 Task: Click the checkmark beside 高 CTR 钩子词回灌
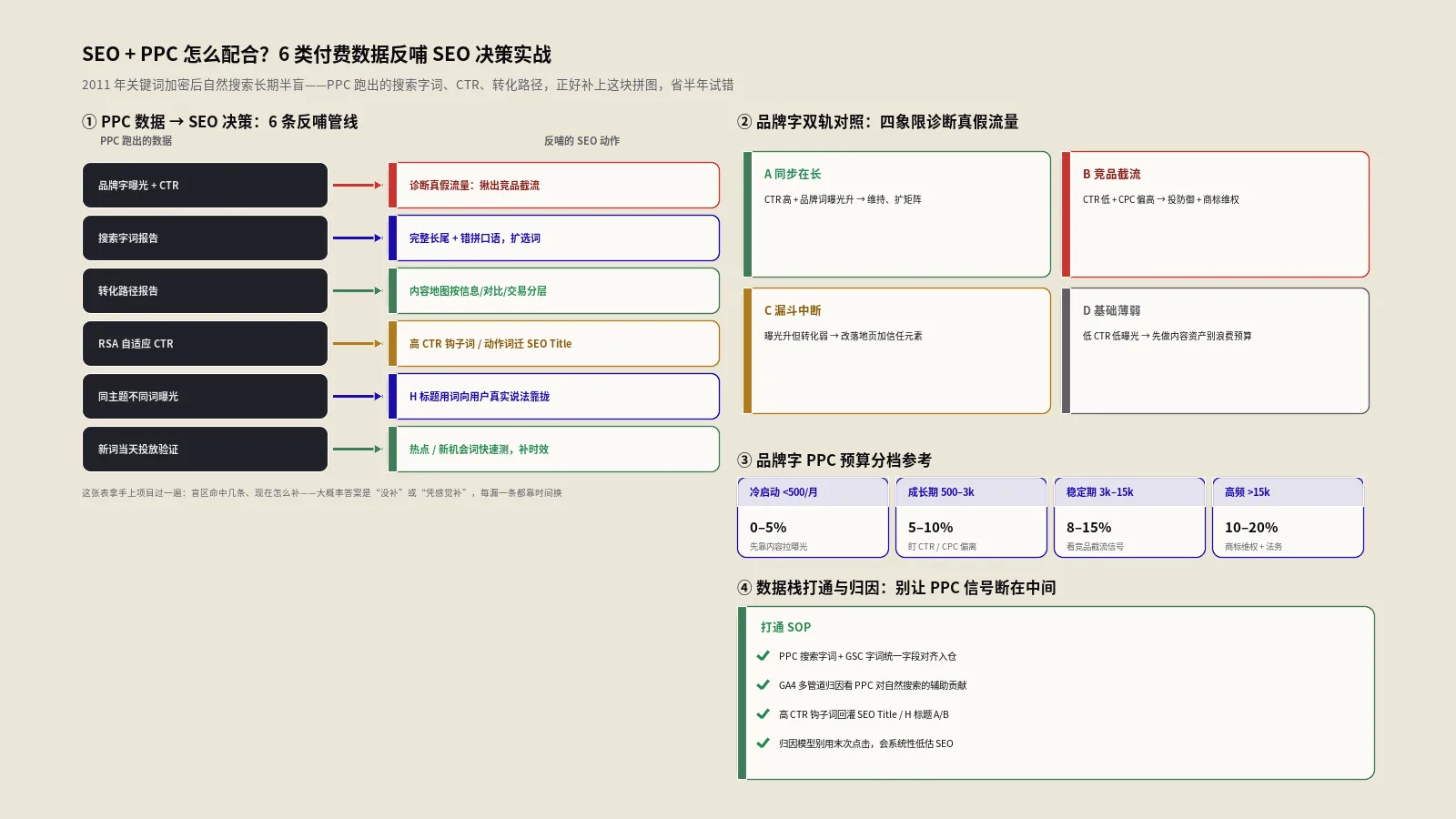coord(763,713)
